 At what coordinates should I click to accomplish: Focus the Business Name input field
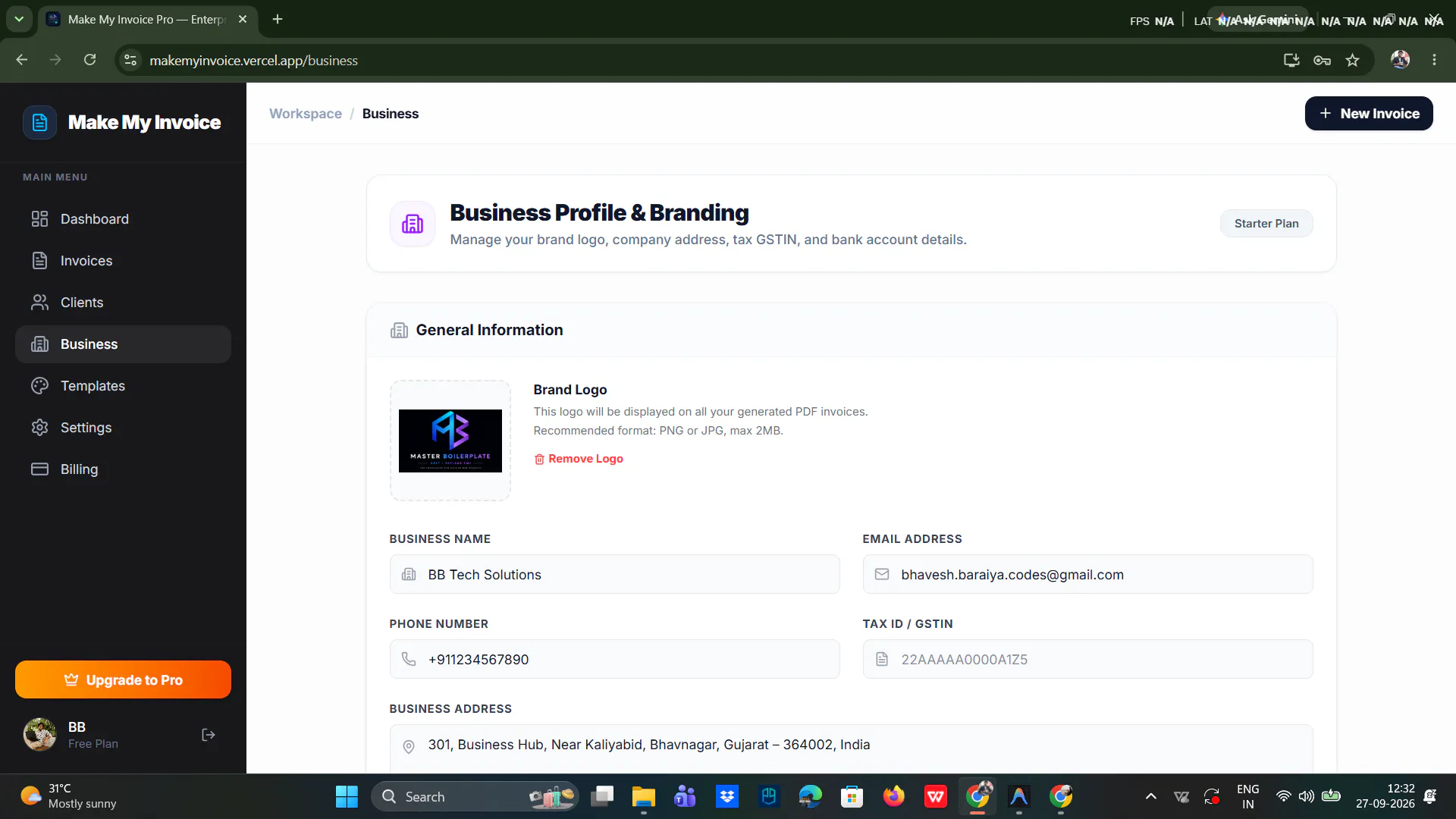pyautogui.click(x=614, y=575)
